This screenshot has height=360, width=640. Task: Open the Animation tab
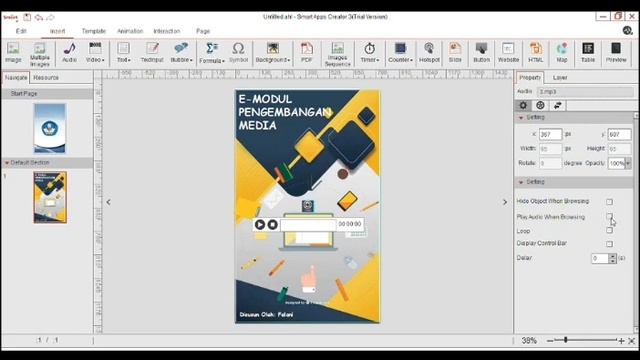point(130,31)
